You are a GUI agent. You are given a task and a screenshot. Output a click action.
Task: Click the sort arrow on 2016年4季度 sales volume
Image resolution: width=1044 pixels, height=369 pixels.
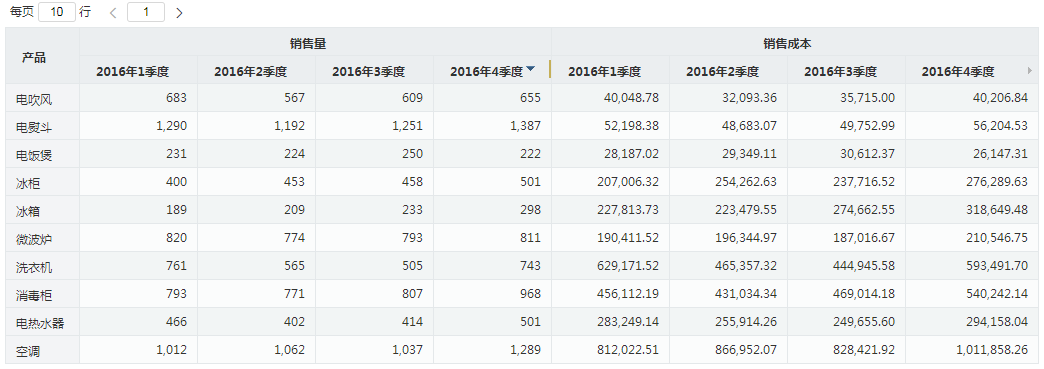click(530, 69)
